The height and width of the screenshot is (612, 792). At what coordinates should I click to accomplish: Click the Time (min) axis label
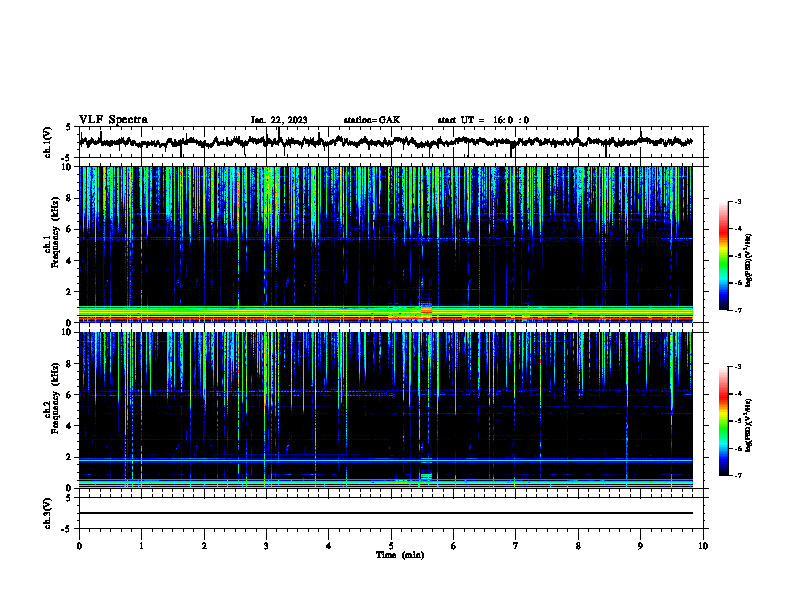click(400, 555)
